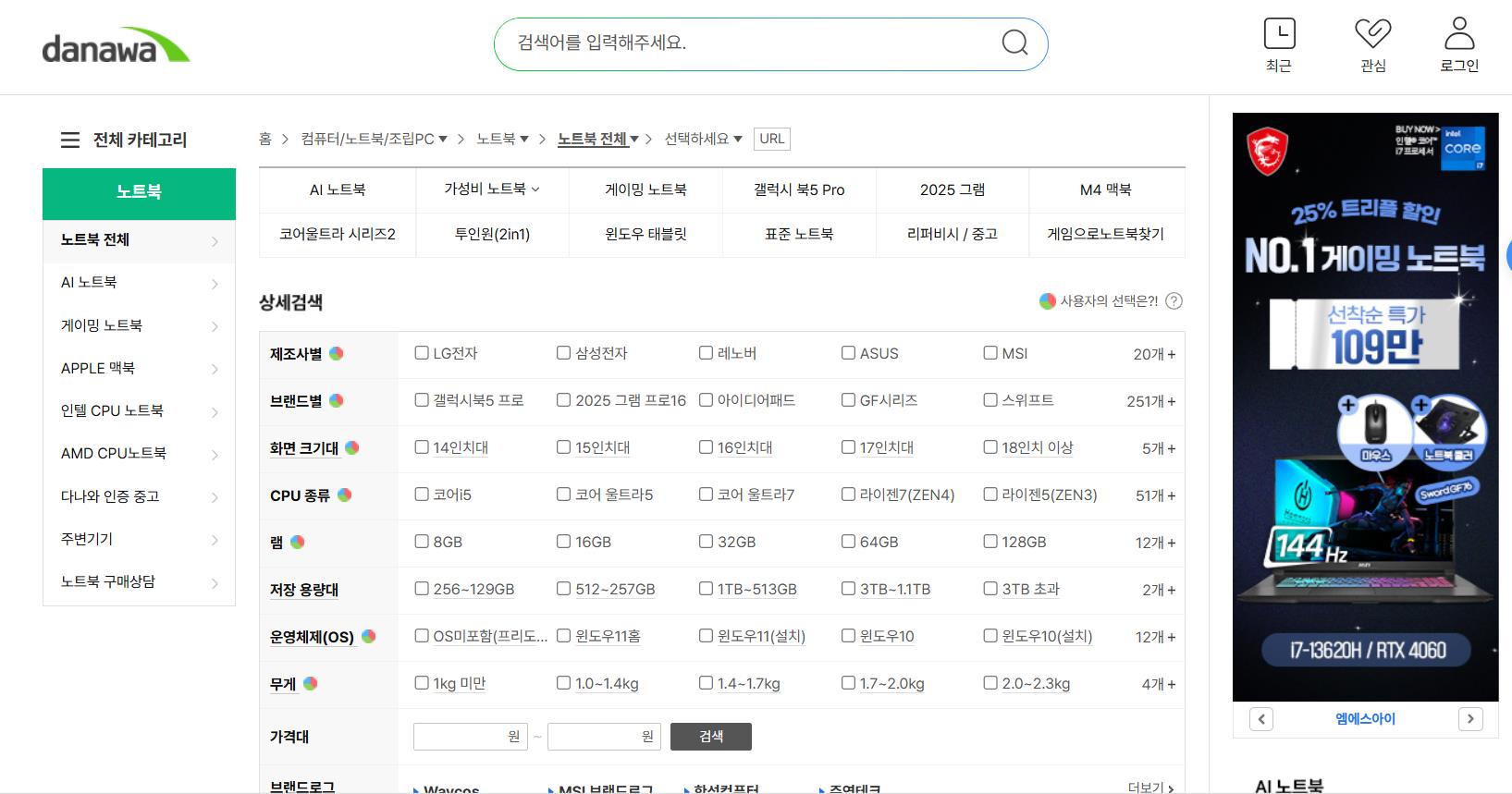Check the 16인치대 screen size checkbox

[x=706, y=447]
